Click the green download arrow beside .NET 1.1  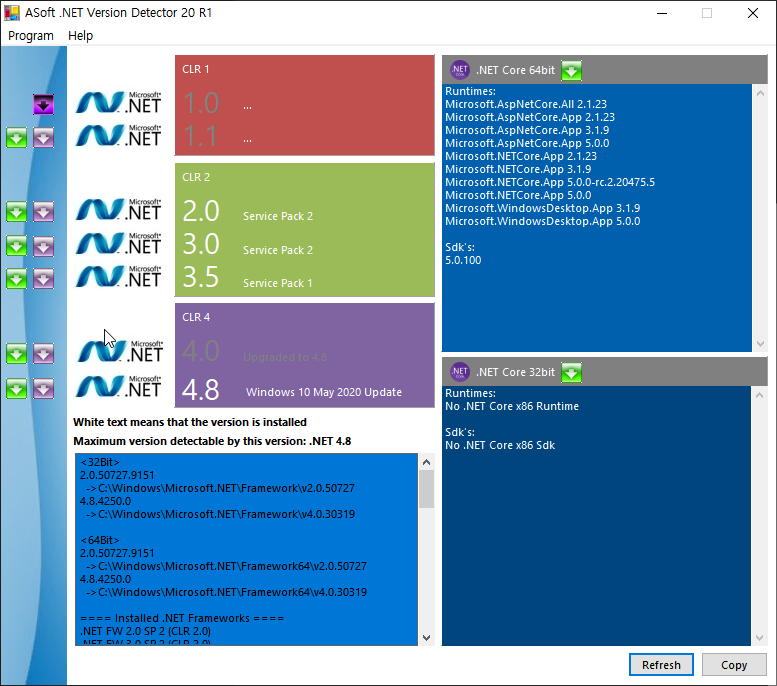[x=16, y=138]
